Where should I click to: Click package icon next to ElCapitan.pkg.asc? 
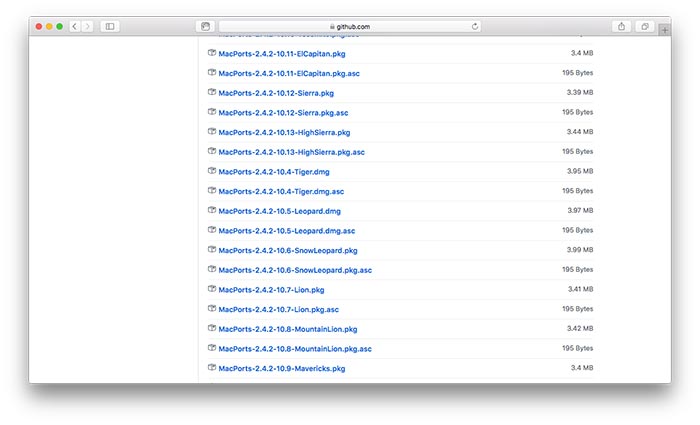click(212, 73)
